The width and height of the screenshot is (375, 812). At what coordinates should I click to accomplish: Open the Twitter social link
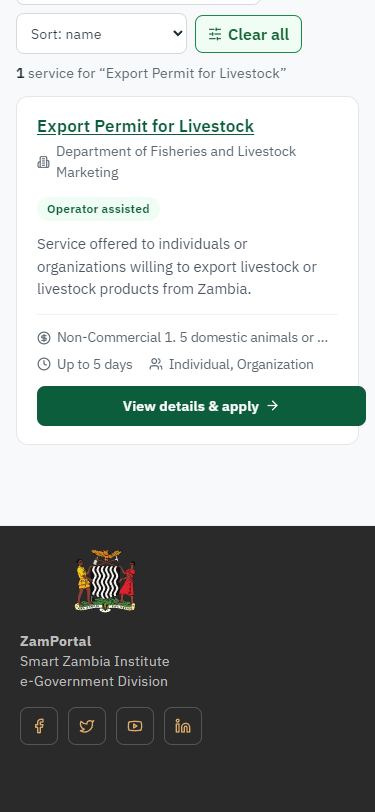pyautogui.click(x=87, y=726)
